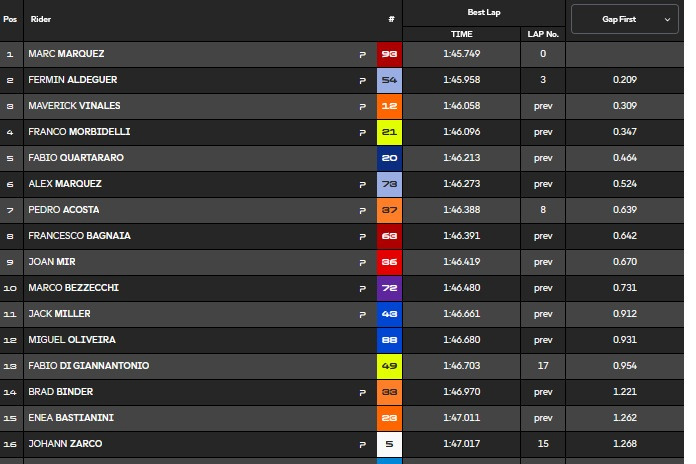
Task: Click the pit icon next to Maverick Vinales
Action: point(363,107)
